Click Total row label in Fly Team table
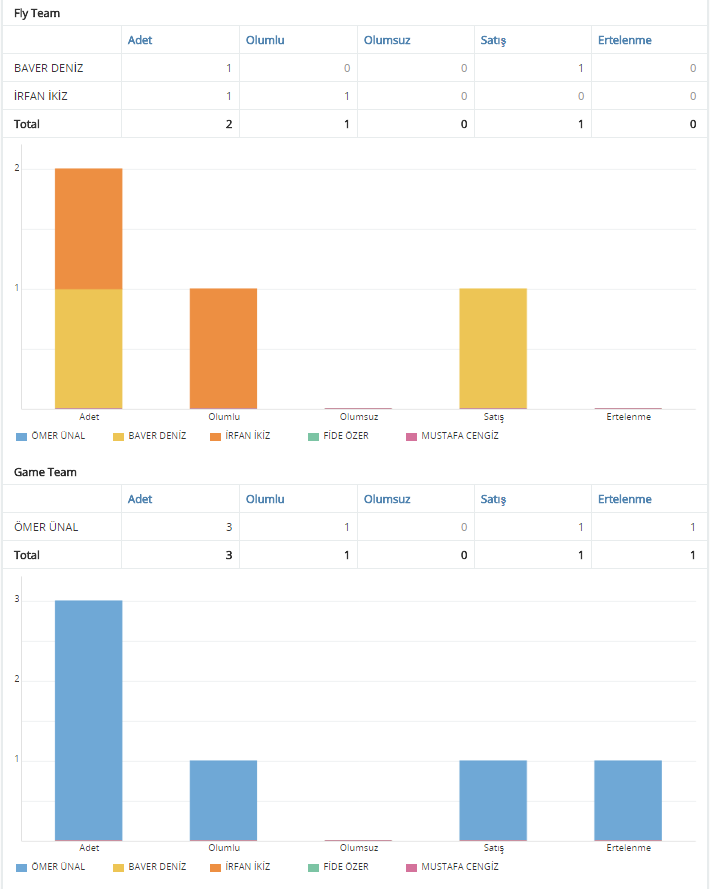 point(27,124)
